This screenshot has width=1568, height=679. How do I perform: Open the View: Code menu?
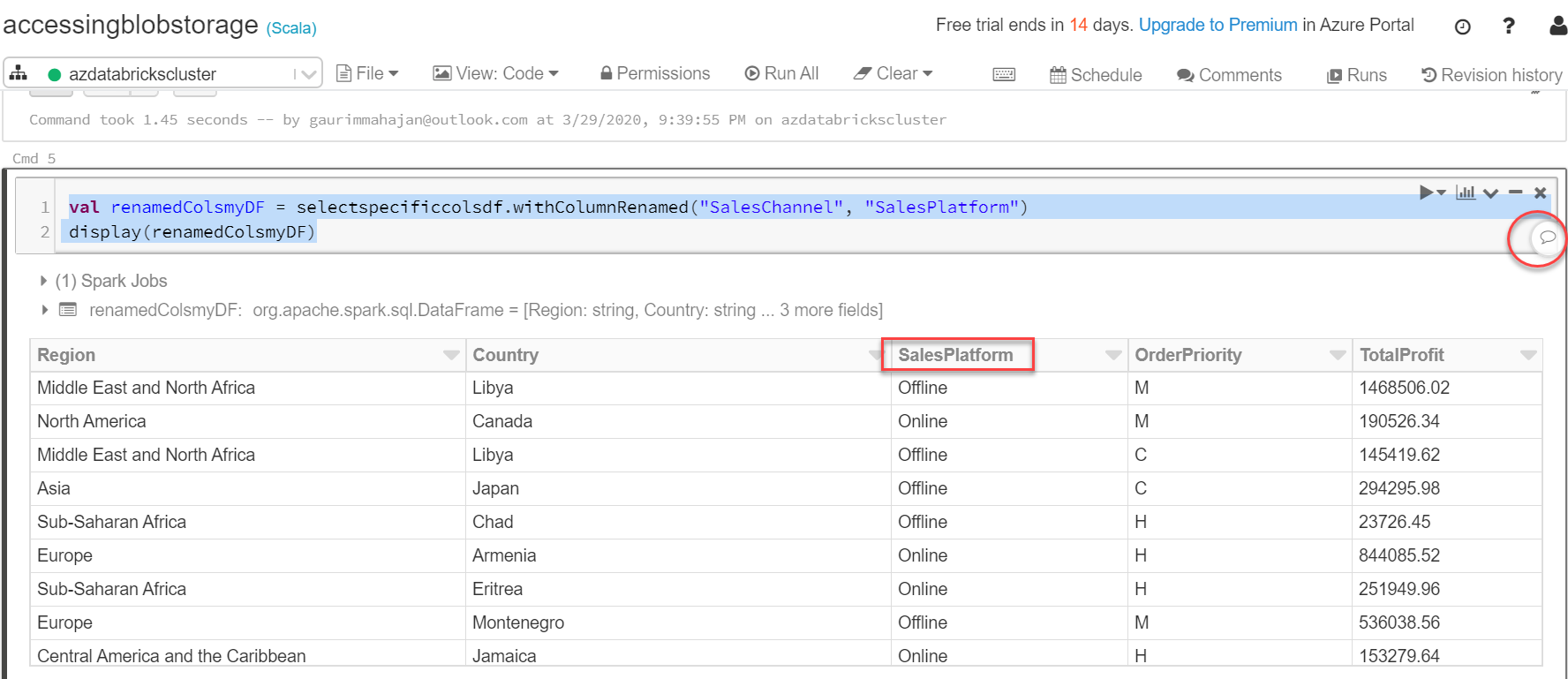(495, 73)
